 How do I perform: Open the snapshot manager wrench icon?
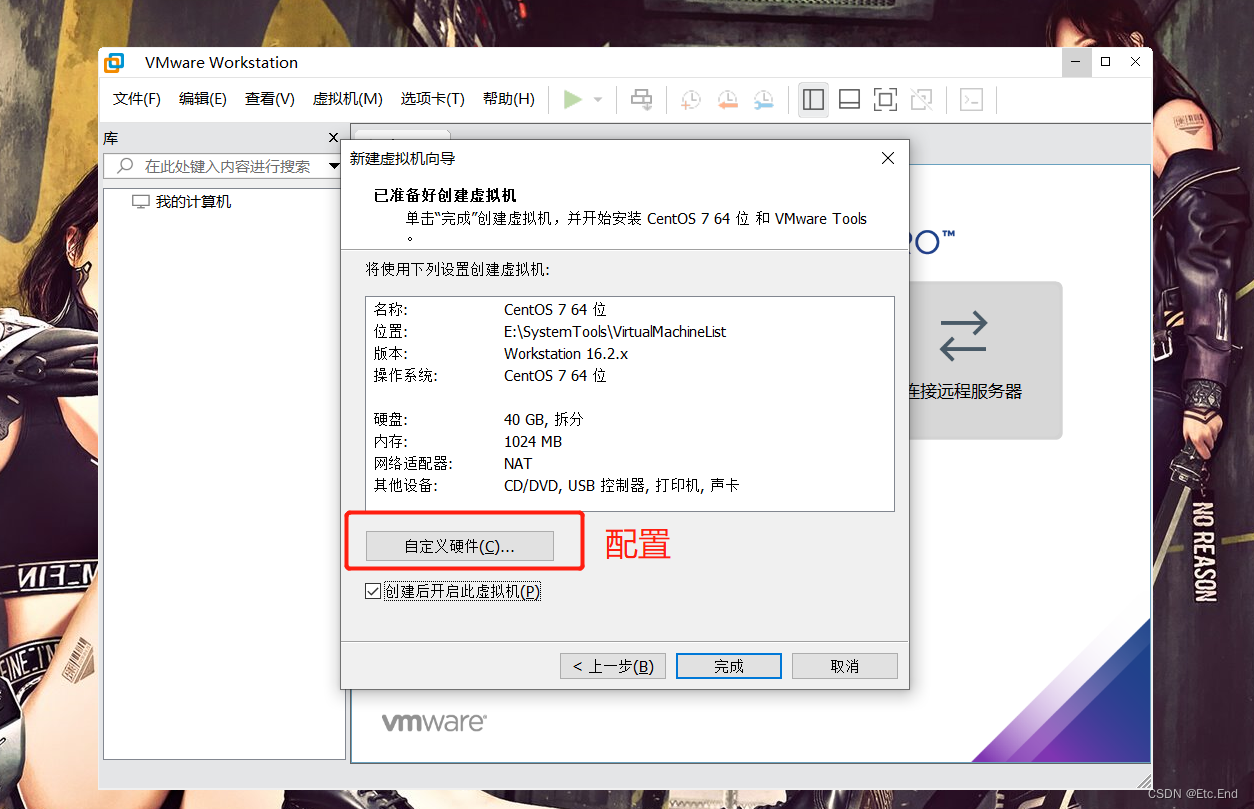(x=763, y=99)
